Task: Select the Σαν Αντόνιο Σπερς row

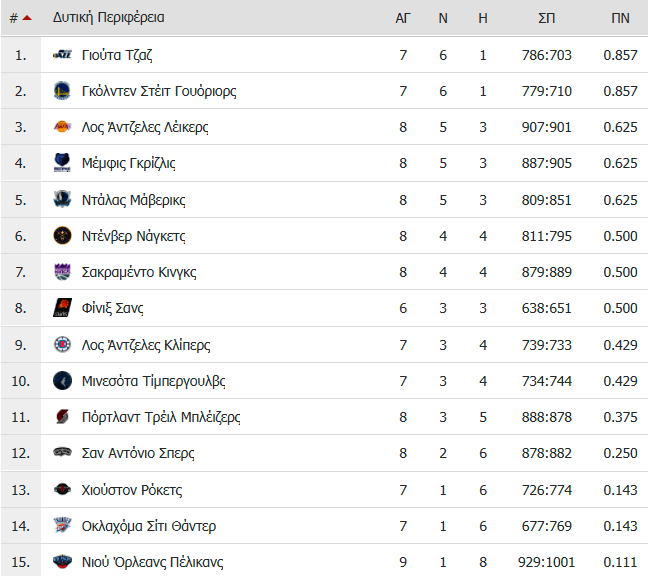Action: (x=324, y=453)
